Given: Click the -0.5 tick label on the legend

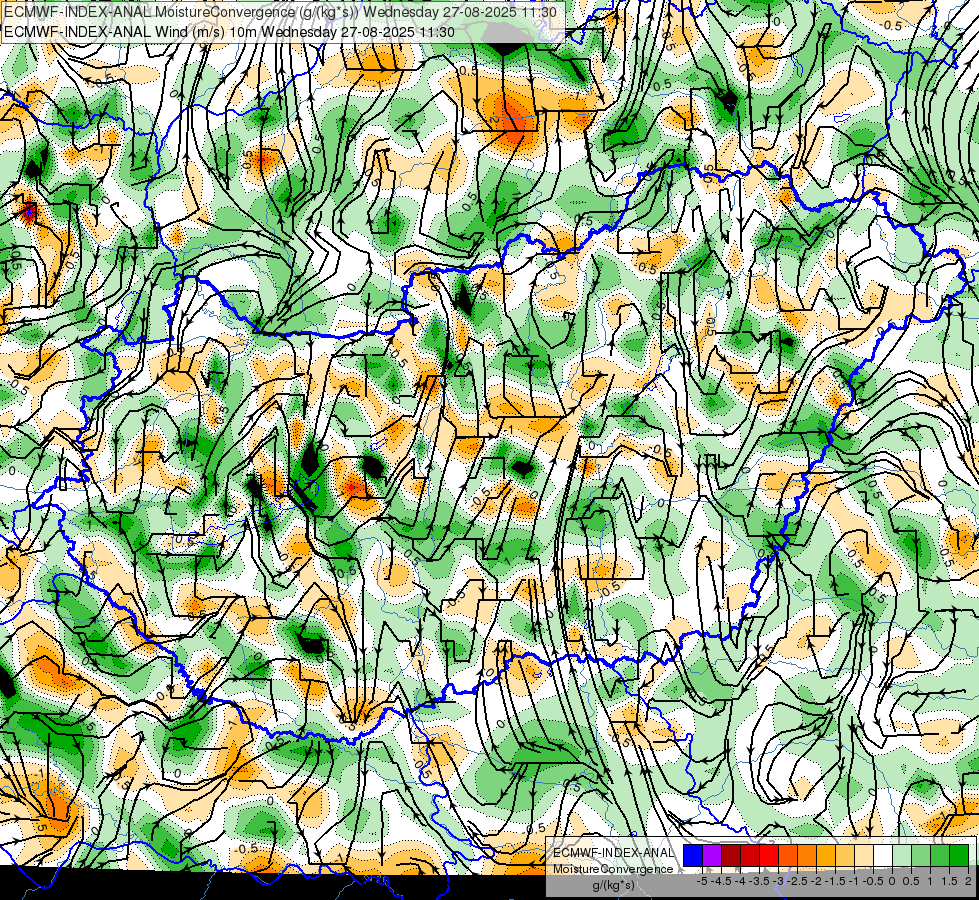Looking at the screenshot, I should (873, 881).
